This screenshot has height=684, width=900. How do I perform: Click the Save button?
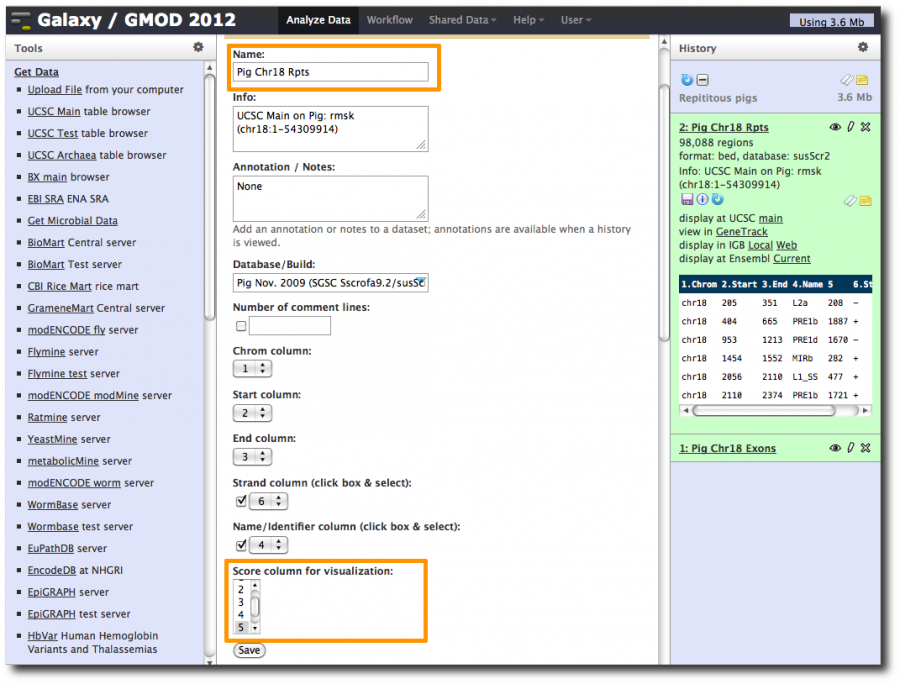tap(249, 650)
